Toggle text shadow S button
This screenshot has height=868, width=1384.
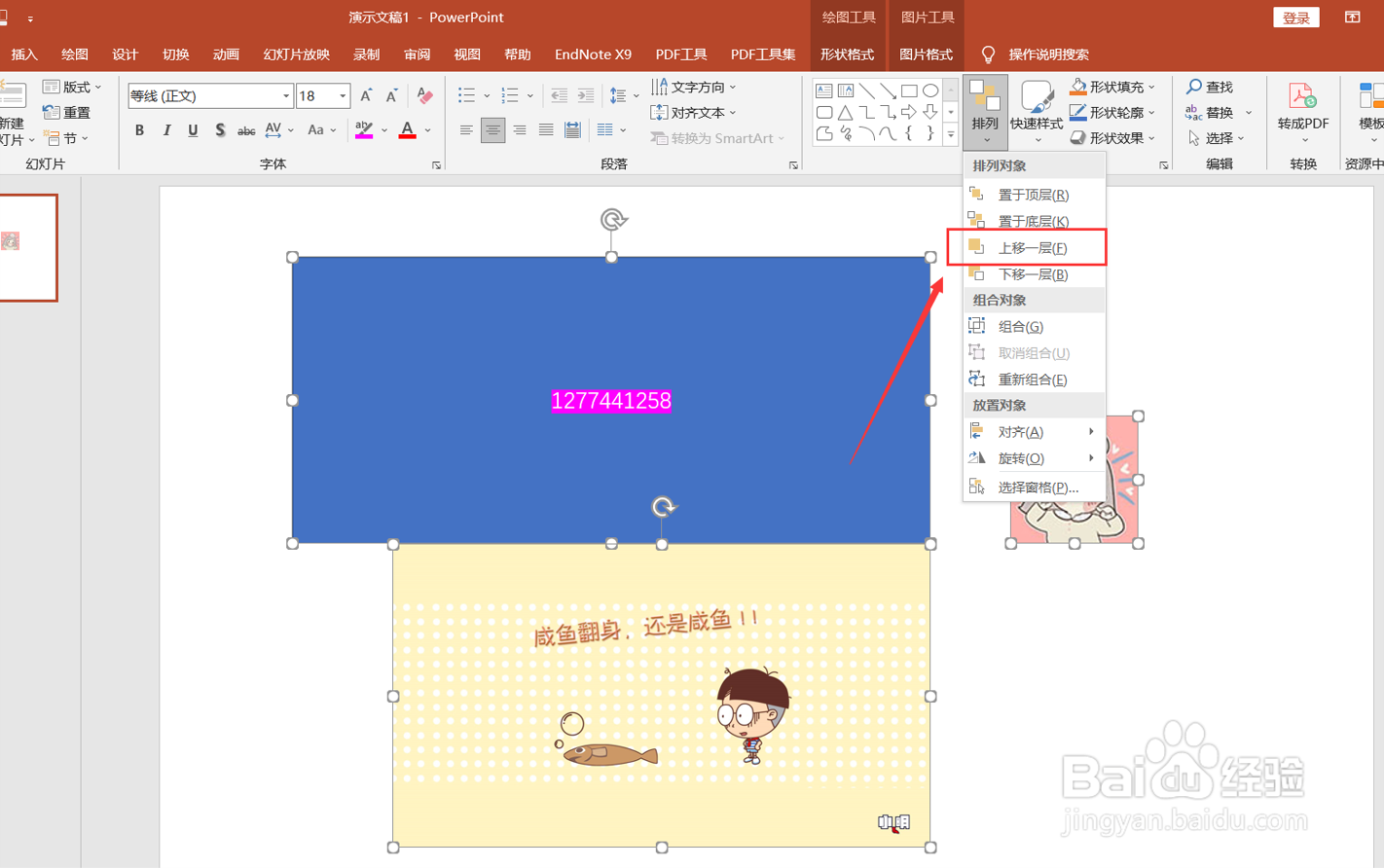(x=220, y=129)
